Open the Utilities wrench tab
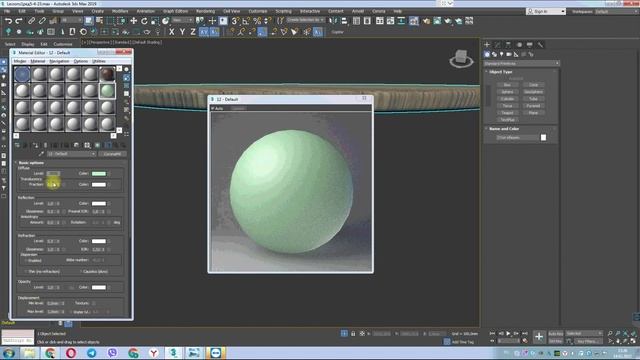The image size is (640, 360). tap(540, 44)
